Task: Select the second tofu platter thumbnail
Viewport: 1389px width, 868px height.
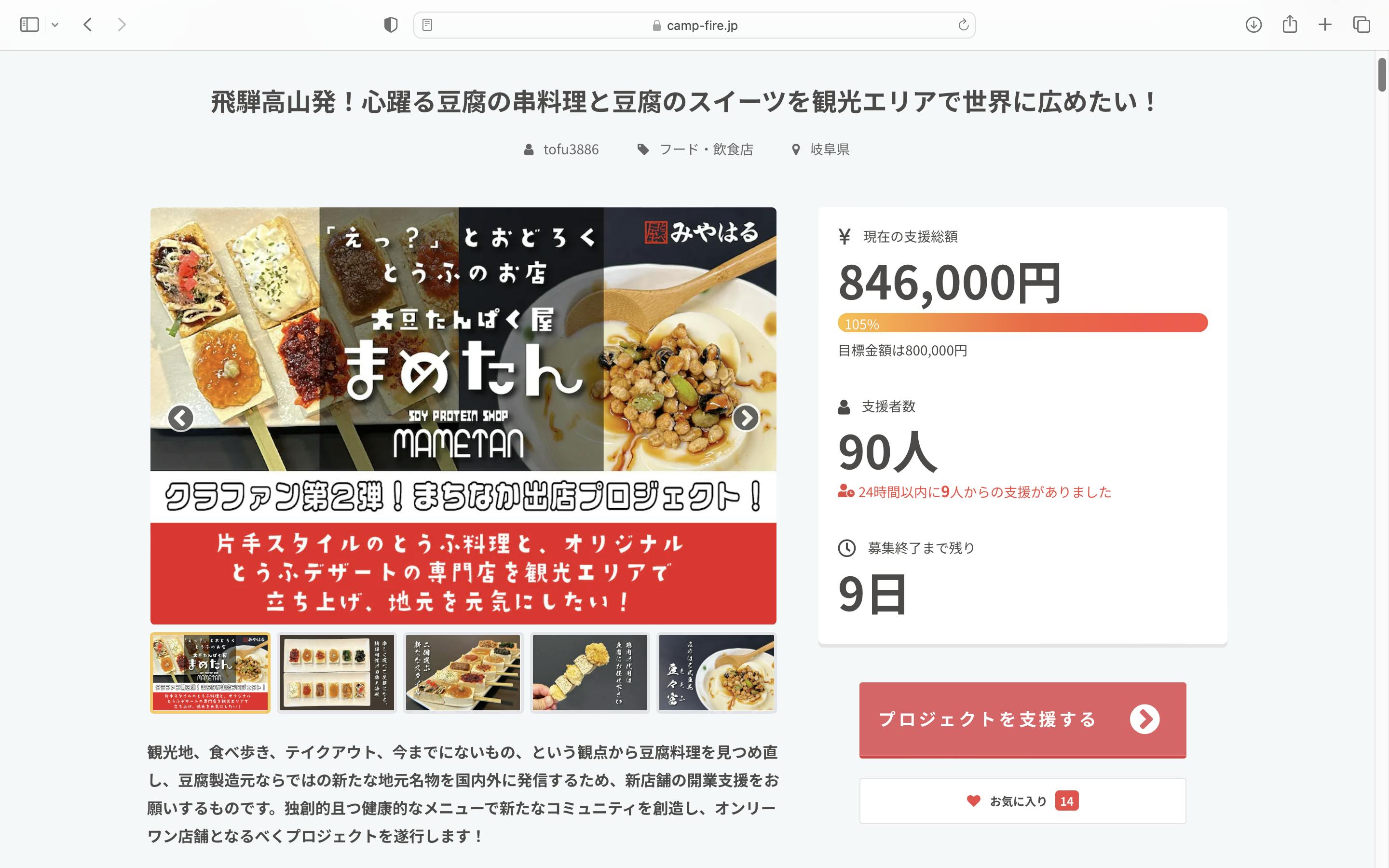Action: 337,673
